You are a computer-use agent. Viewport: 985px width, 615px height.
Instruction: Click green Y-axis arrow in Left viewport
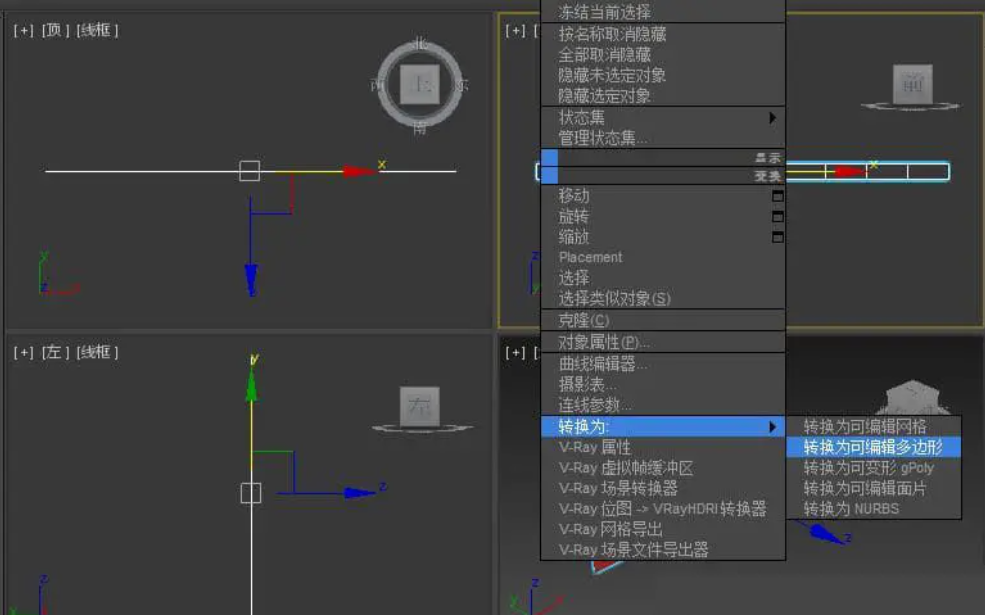(x=251, y=384)
